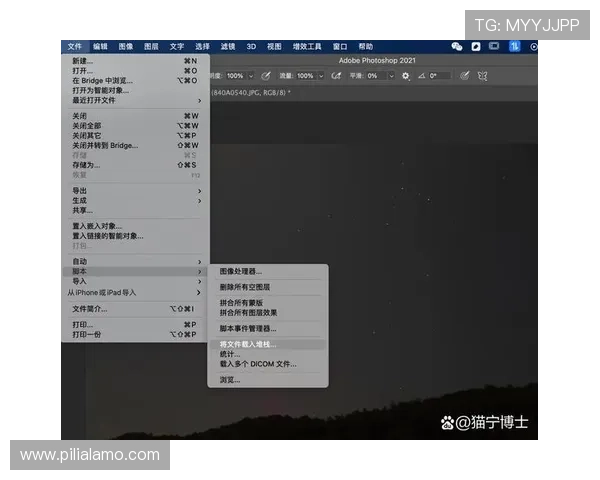
Task: Open the 3D menu
Action: [251, 47]
